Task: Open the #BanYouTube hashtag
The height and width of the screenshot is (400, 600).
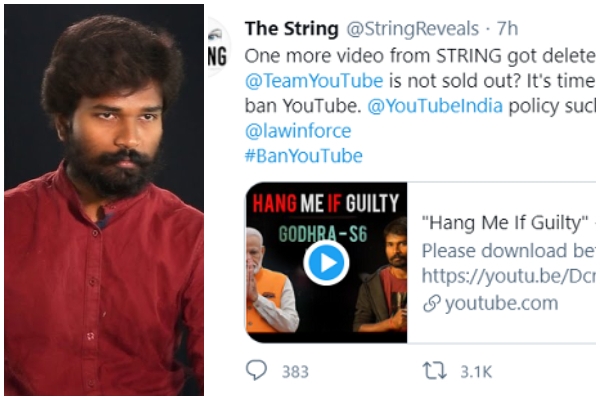Action: [x=303, y=156]
